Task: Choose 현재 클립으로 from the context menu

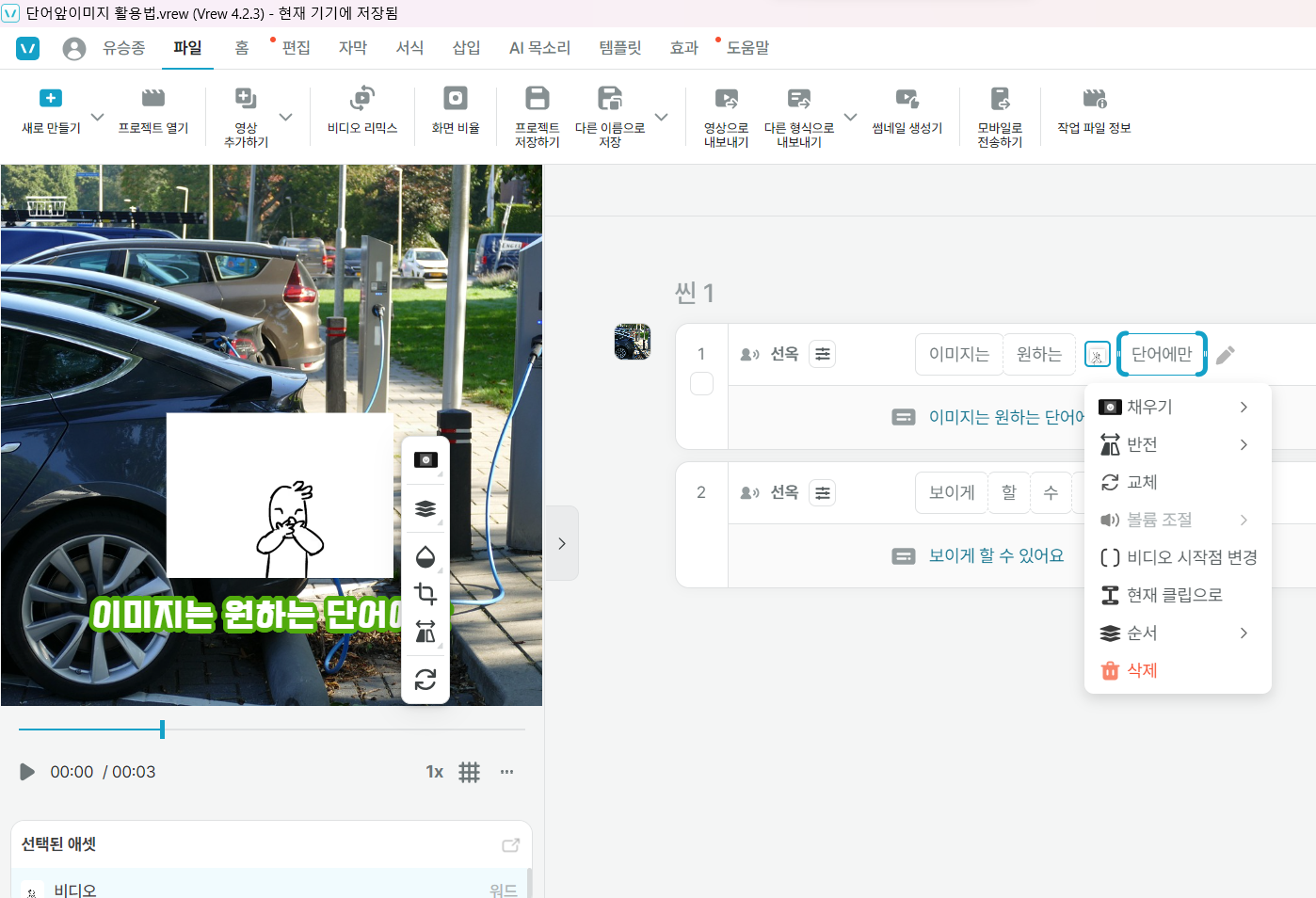Action: [1178, 595]
